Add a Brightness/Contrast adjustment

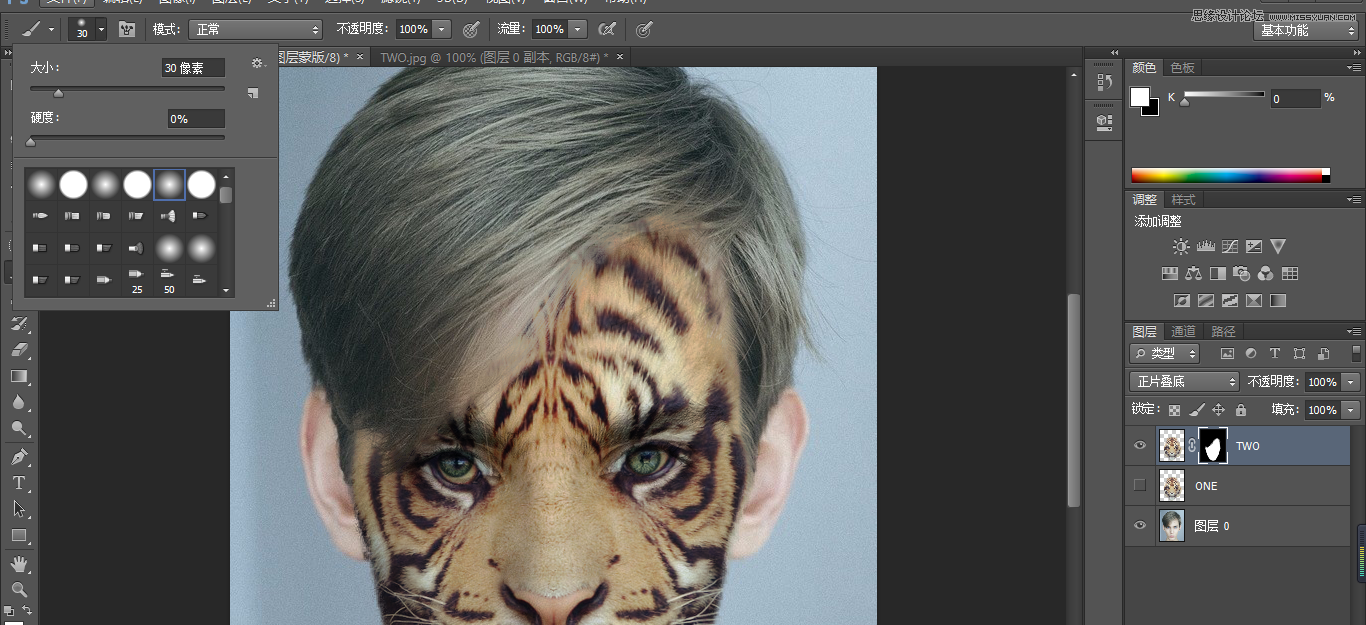coord(1181,246)
